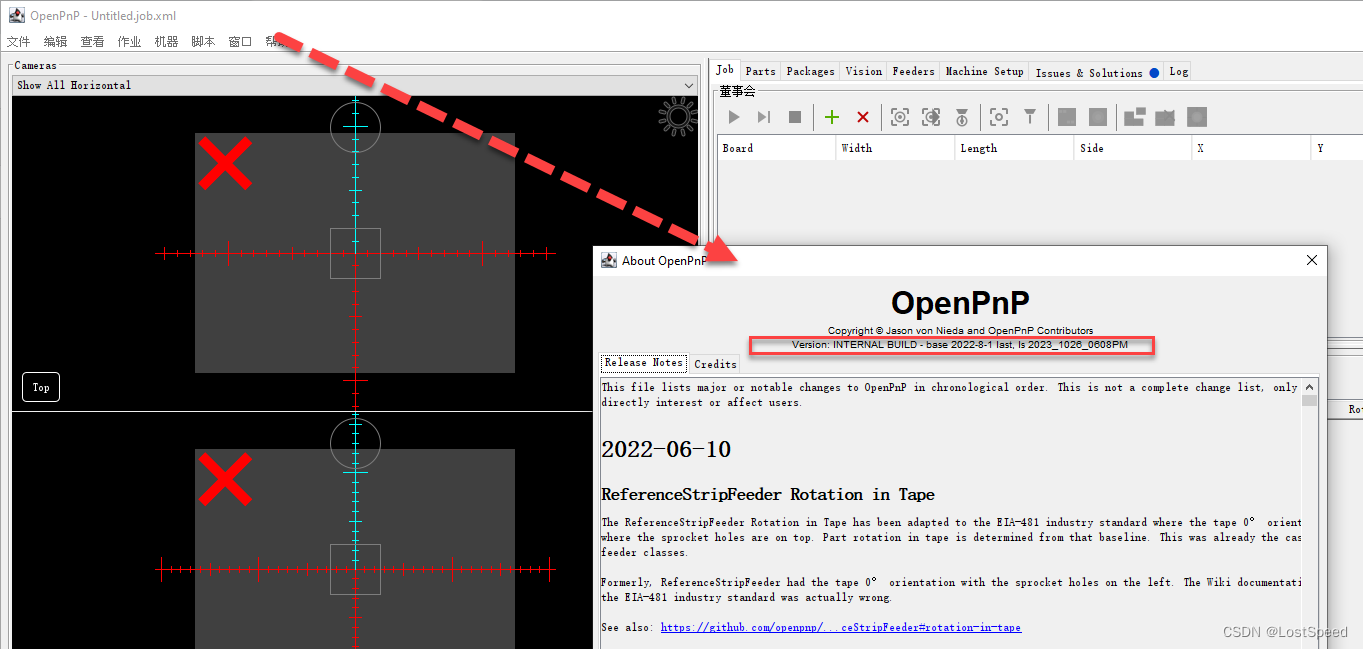
Task: Click the X column header
Action: click(1251, 148)
